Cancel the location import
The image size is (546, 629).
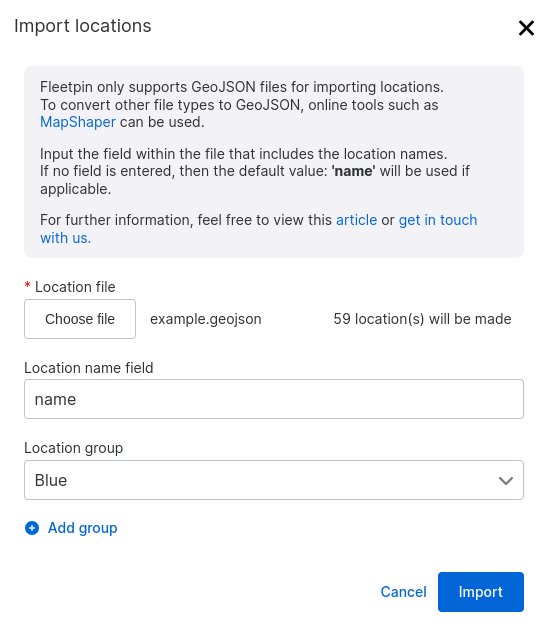(403, 592)
